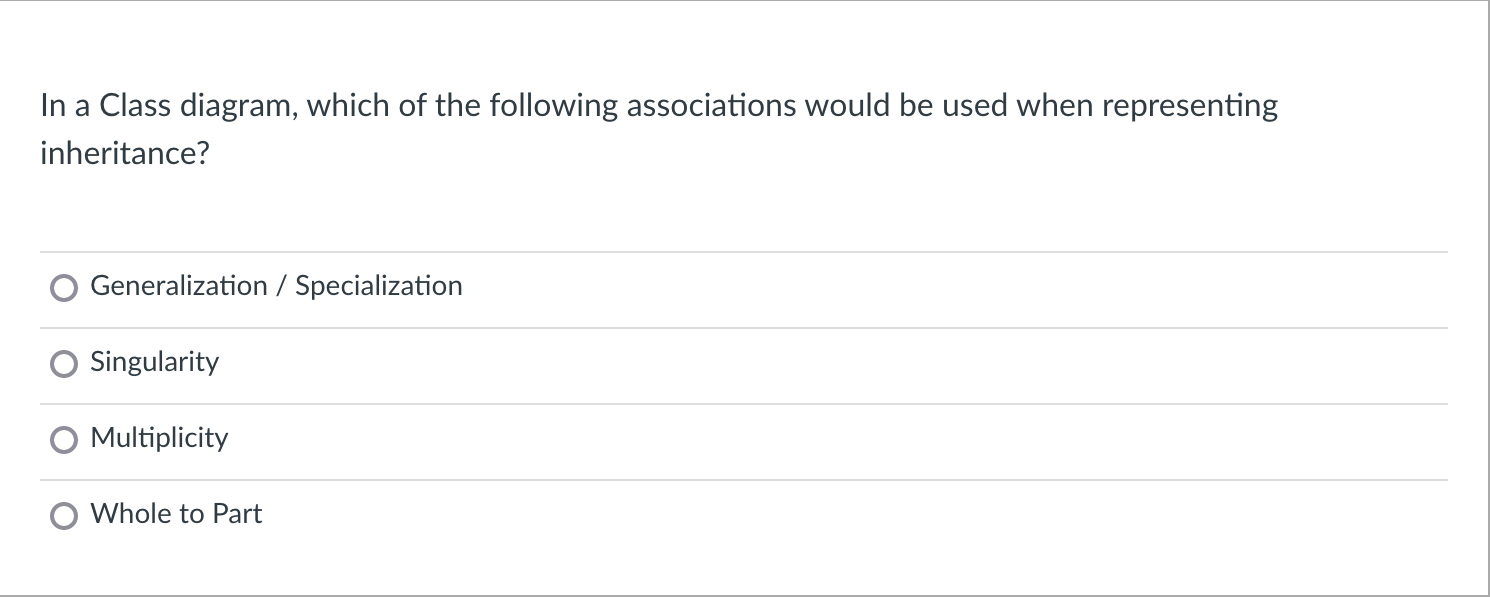The height and width of the screenshot is (598, 1490).
Task: Select the Generalization / Specialization radio button
Action: (x=63, y=288)
